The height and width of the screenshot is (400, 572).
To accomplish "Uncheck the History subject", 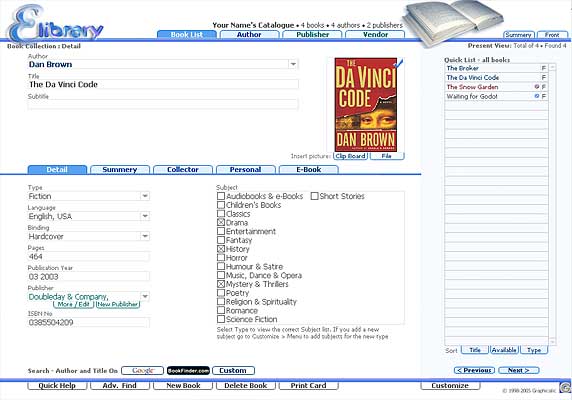I will [x=221, y=249].
